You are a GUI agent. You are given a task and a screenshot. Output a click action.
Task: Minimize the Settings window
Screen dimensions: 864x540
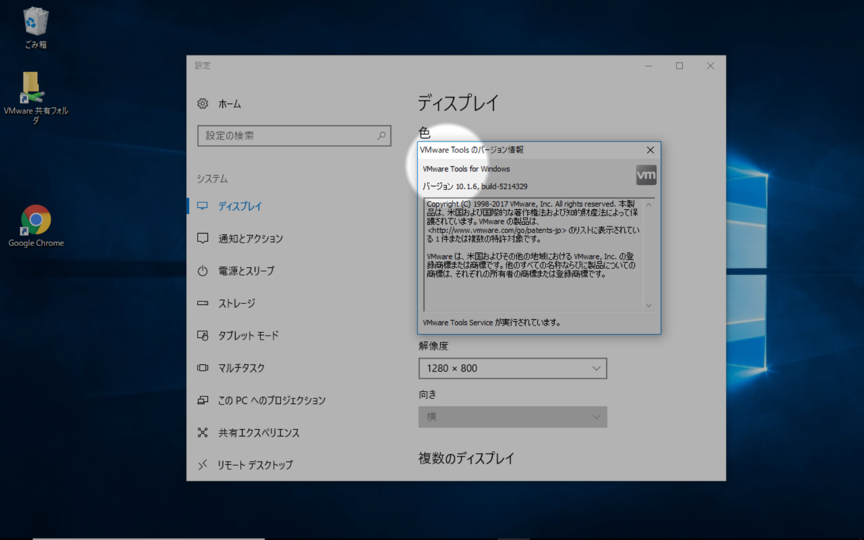649,66
